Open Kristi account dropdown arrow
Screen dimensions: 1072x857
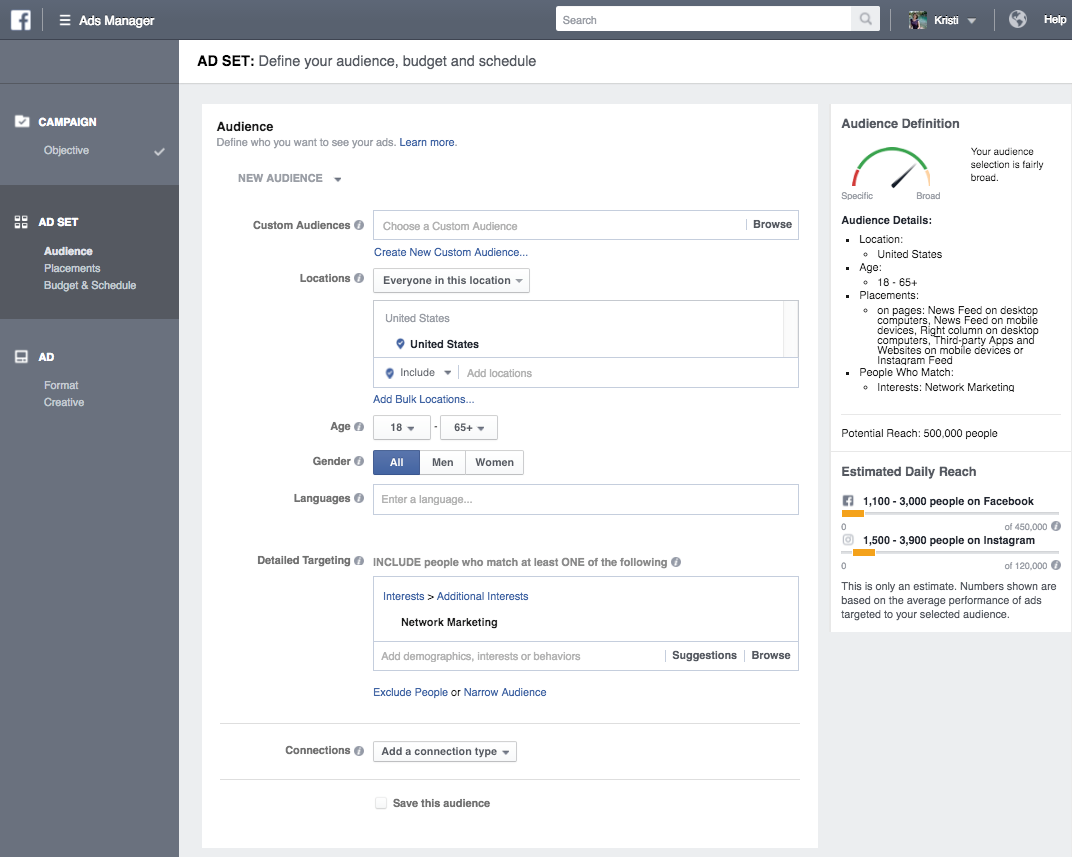click(x=972, y=21)
